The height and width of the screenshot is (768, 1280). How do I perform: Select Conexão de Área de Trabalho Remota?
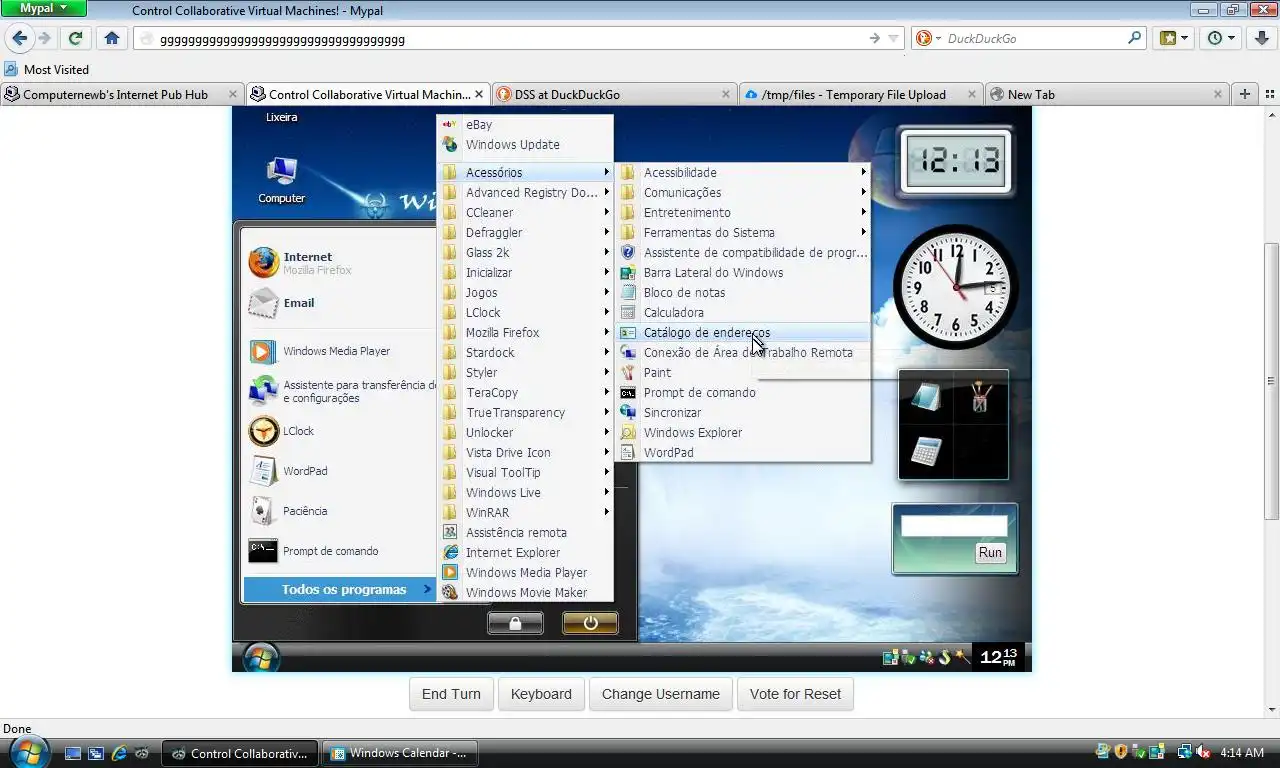point(743,352)
